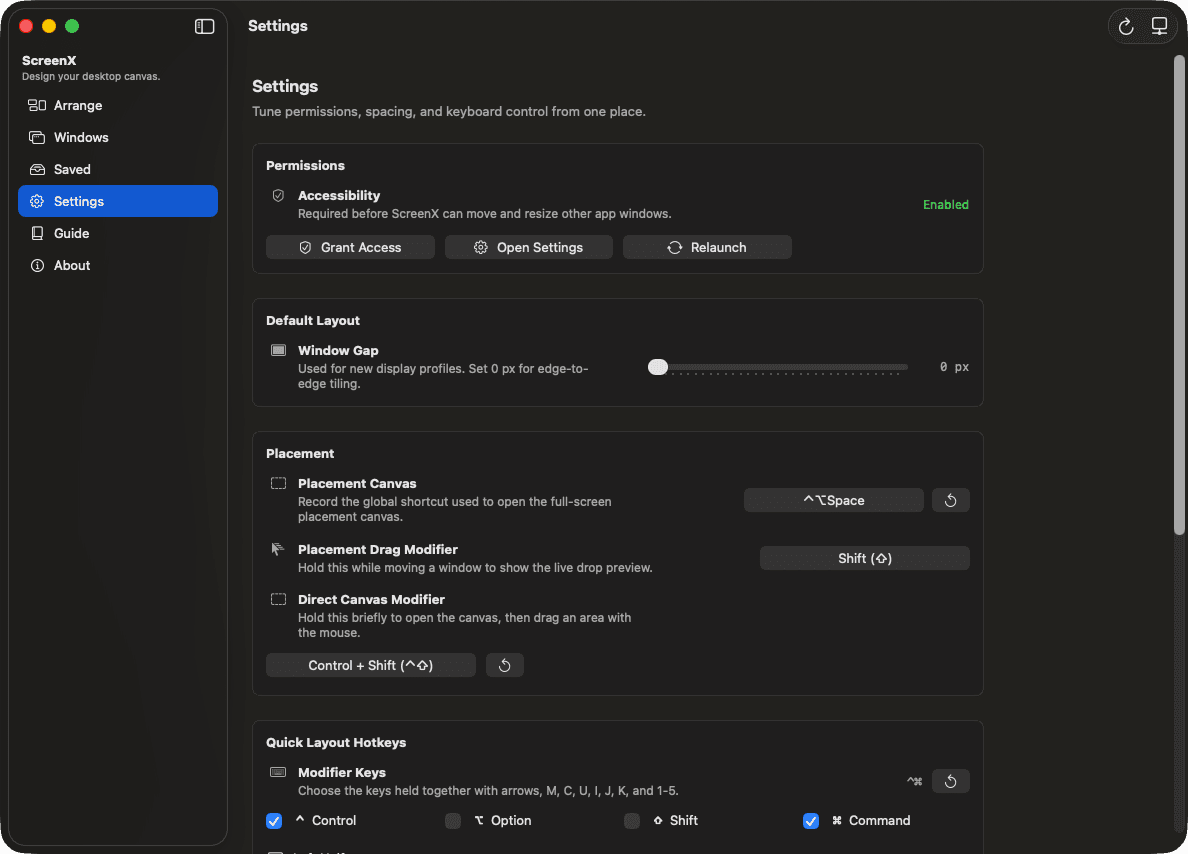Click the Window Gap slider track

coord(779,367)
